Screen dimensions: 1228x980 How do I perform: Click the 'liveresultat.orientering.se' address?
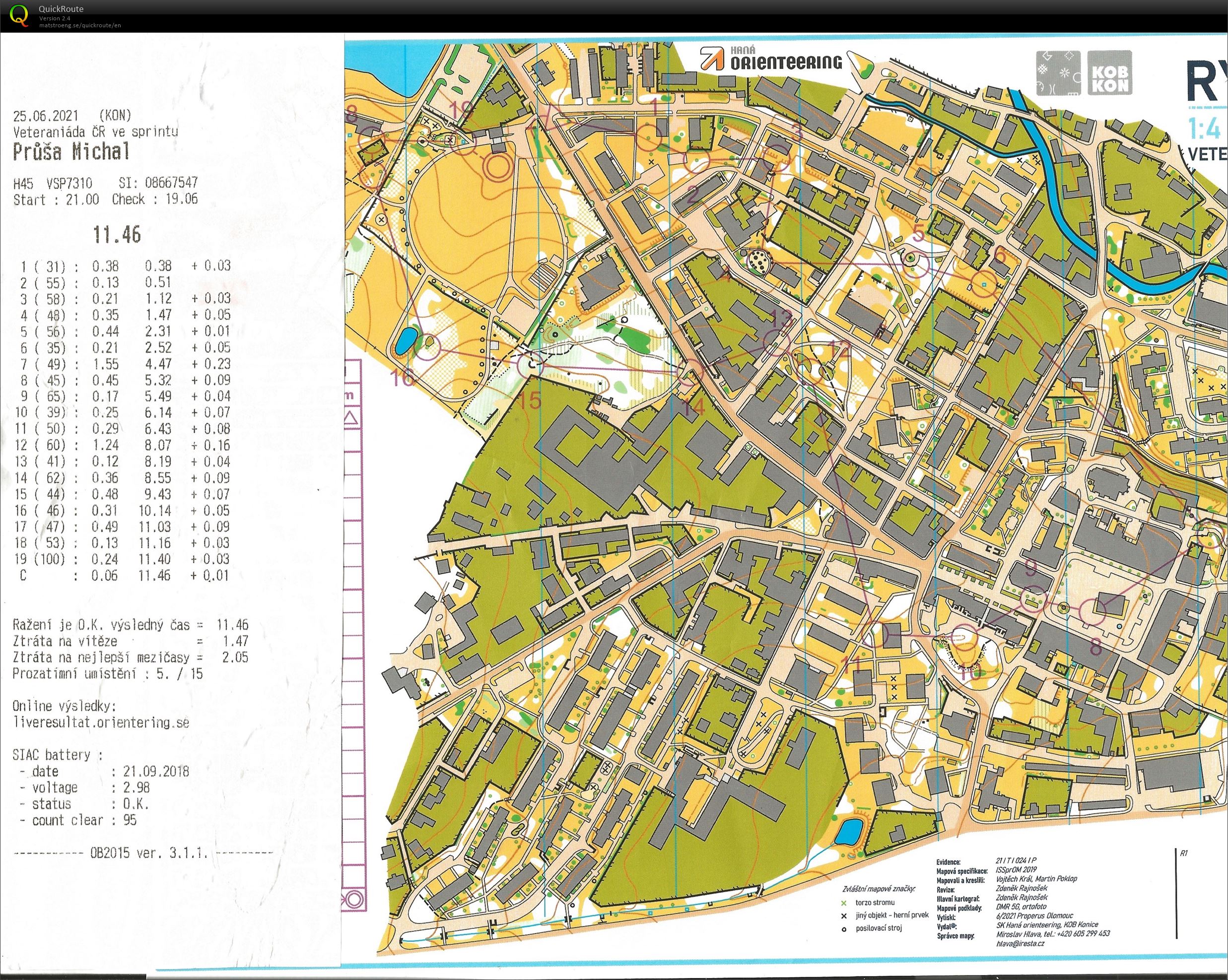coord(101,722)
